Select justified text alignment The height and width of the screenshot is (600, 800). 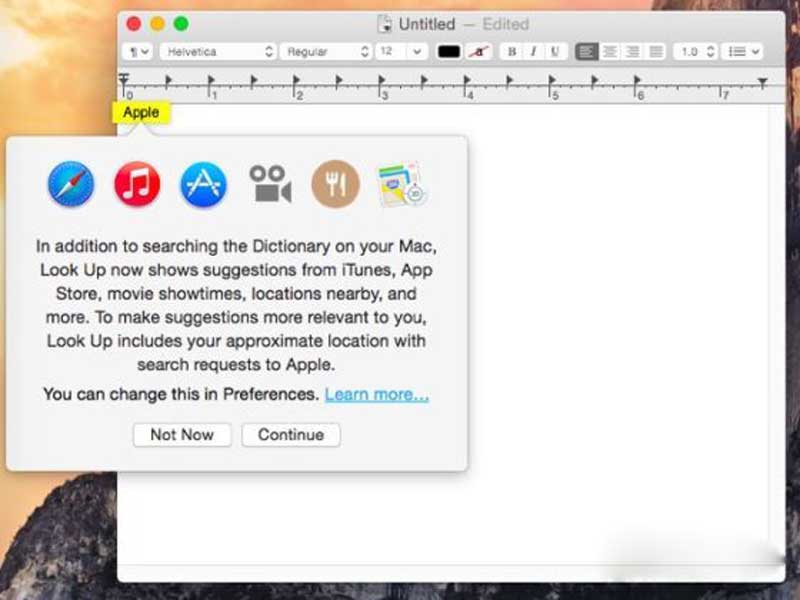[x=656, y=52]
